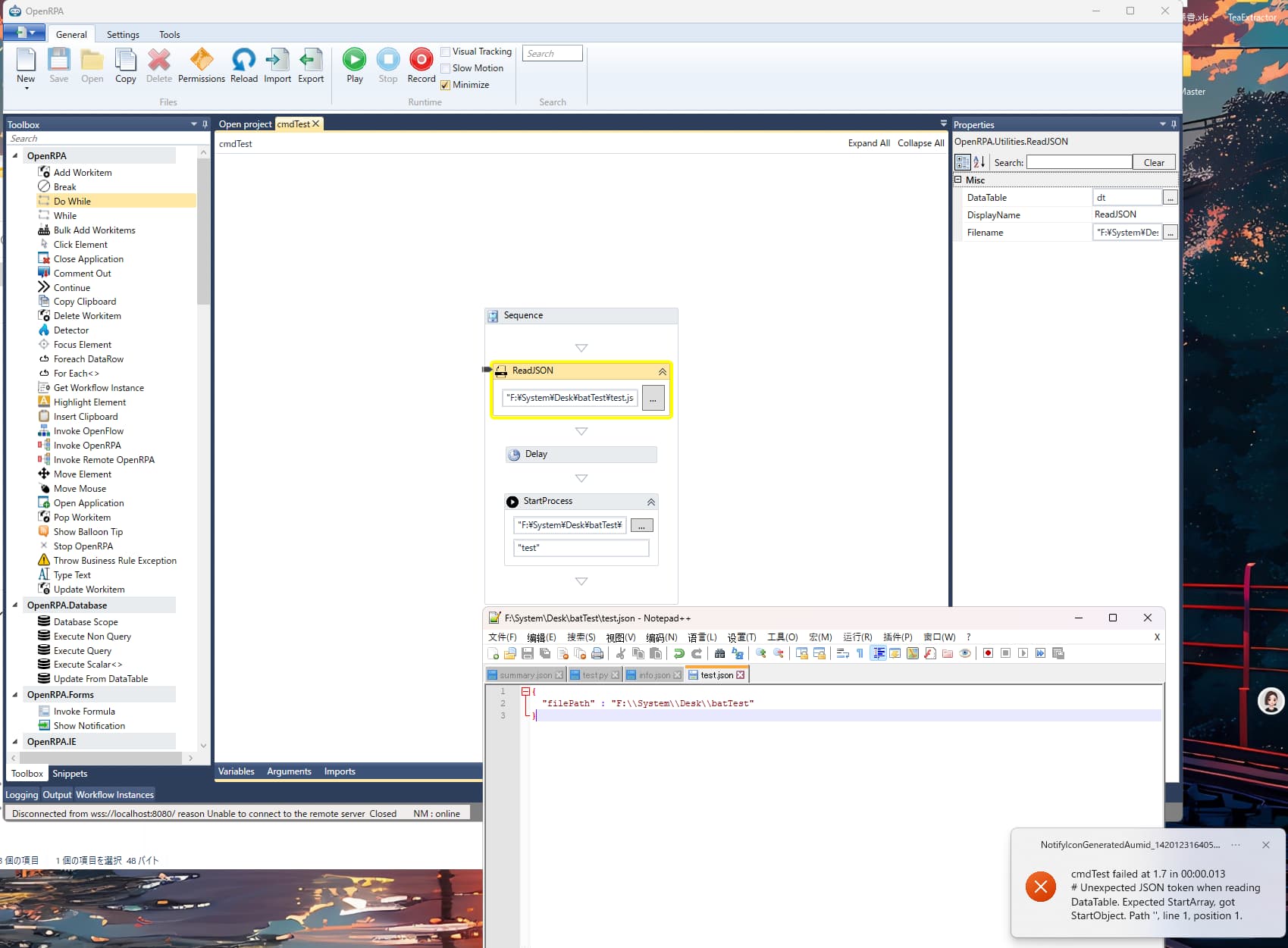Collapse the OpenRPA.Database toolbox group
1288x948 pixels.
[x=15, y=605]
